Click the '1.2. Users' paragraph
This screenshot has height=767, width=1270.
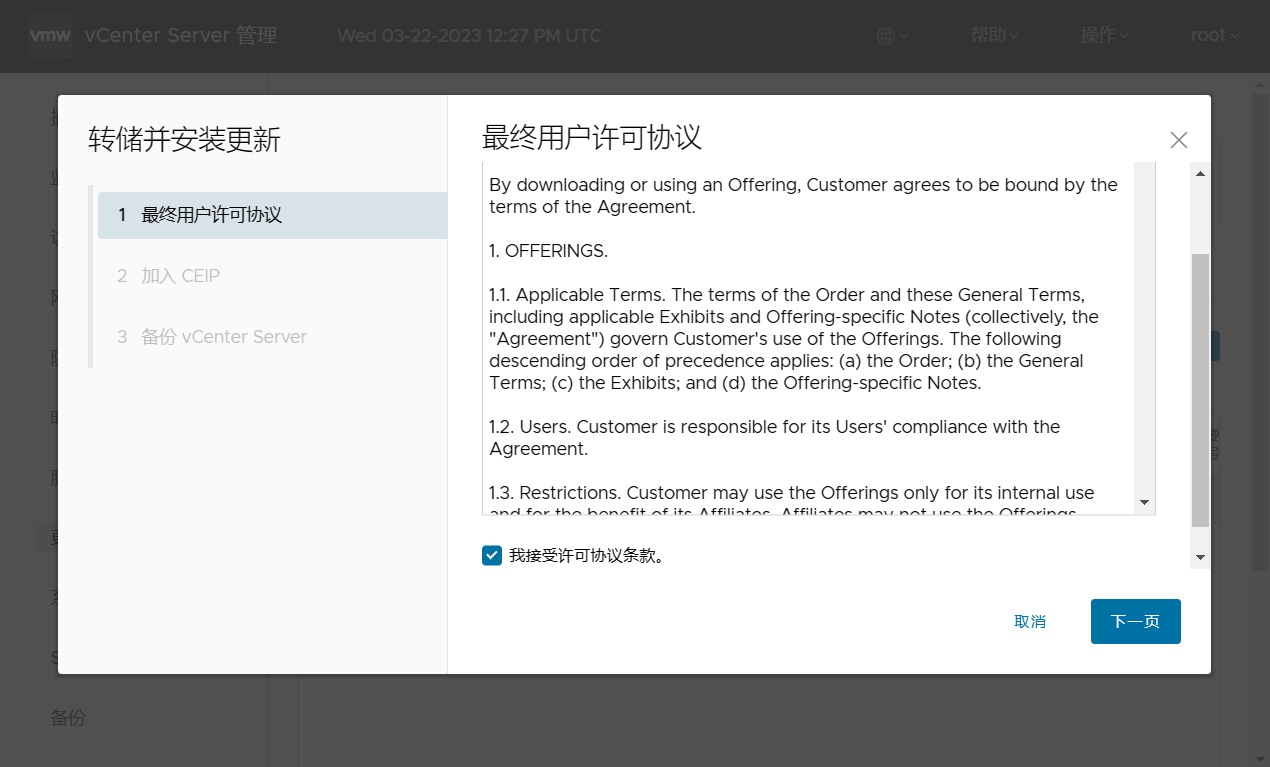click(x=775, y=438)
